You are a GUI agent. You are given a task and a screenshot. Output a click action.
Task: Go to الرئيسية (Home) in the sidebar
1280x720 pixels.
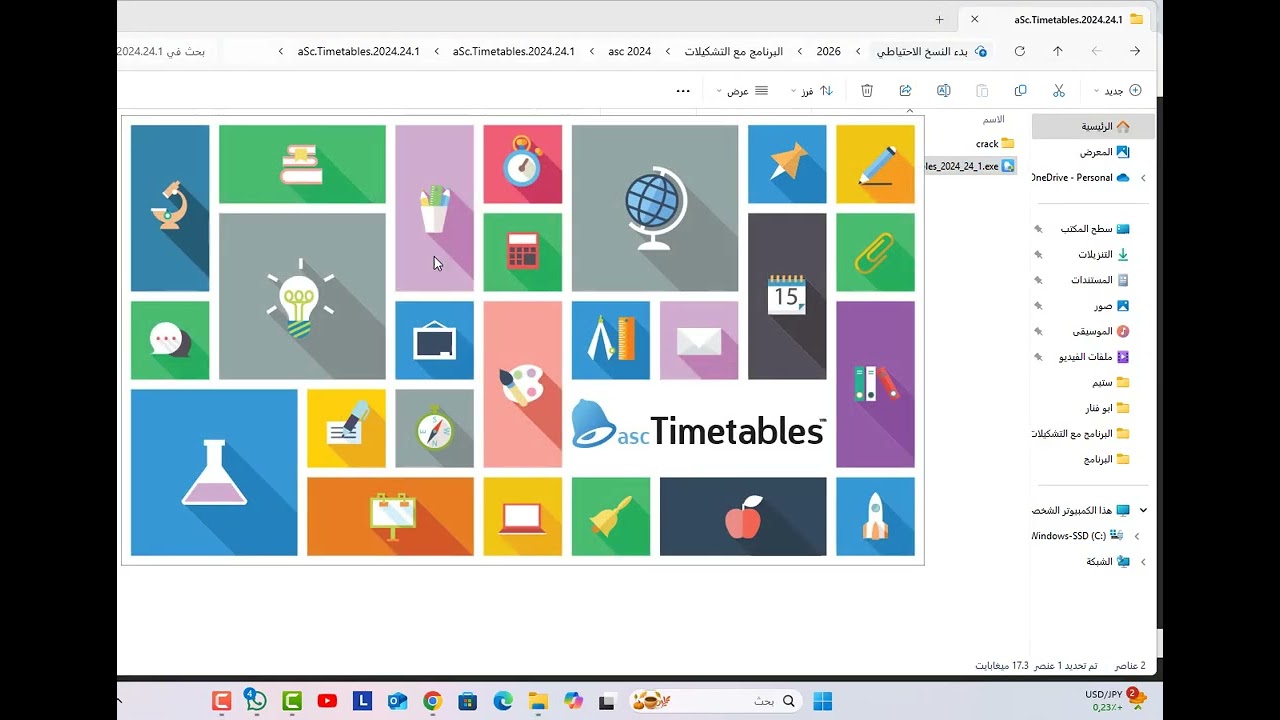(1094, 127)
